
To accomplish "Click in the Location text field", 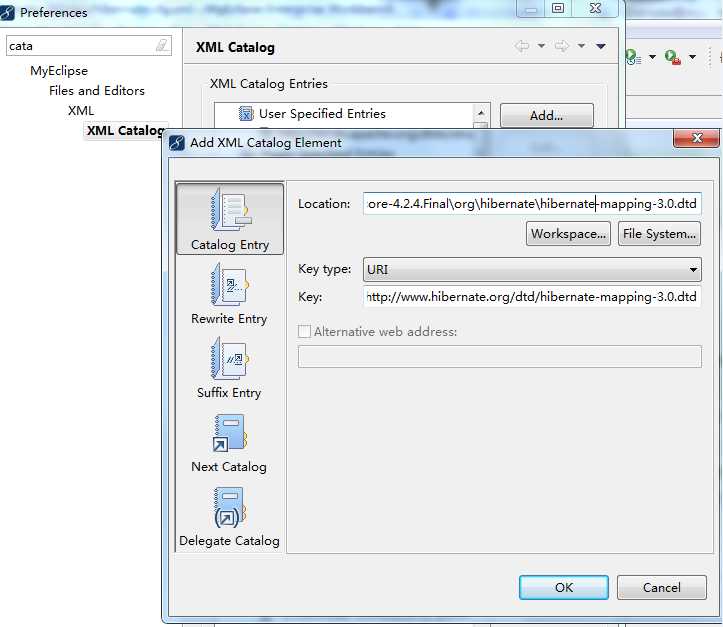I will pos(532,204).
